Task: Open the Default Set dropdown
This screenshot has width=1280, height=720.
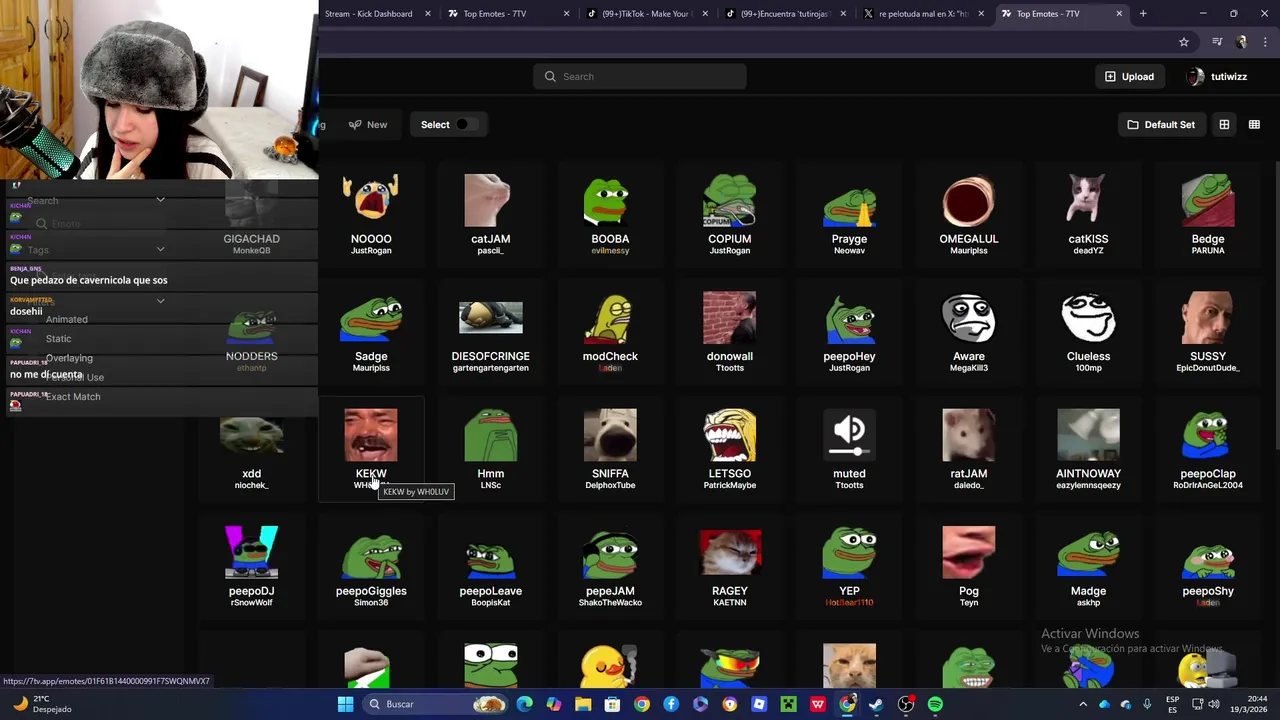Action: (1161, 125)
